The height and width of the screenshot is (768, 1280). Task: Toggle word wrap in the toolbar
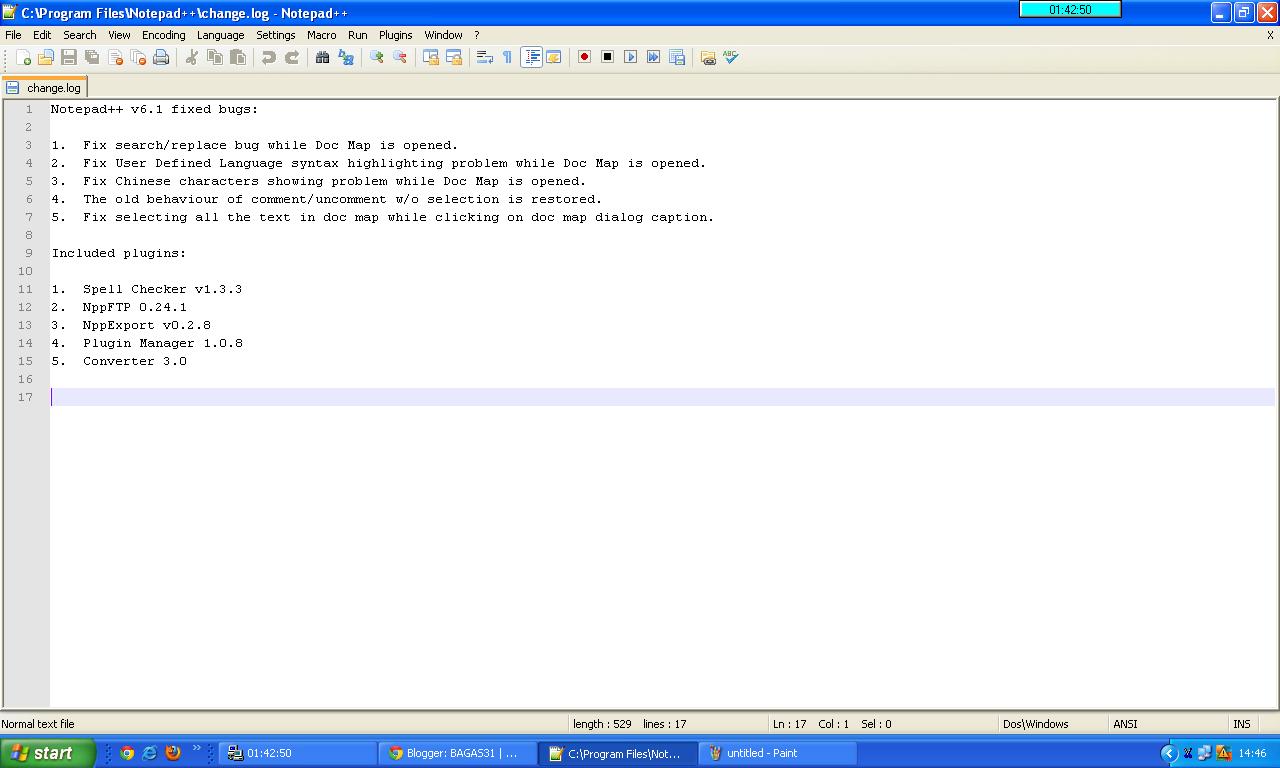click(x=485, y=57)
